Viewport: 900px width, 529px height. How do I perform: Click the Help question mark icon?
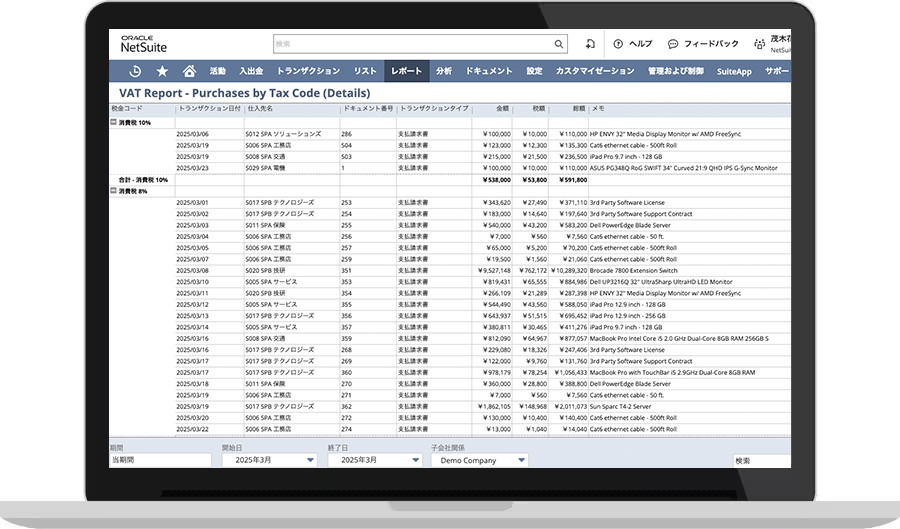pyautogui.click(x=618, y=44)
